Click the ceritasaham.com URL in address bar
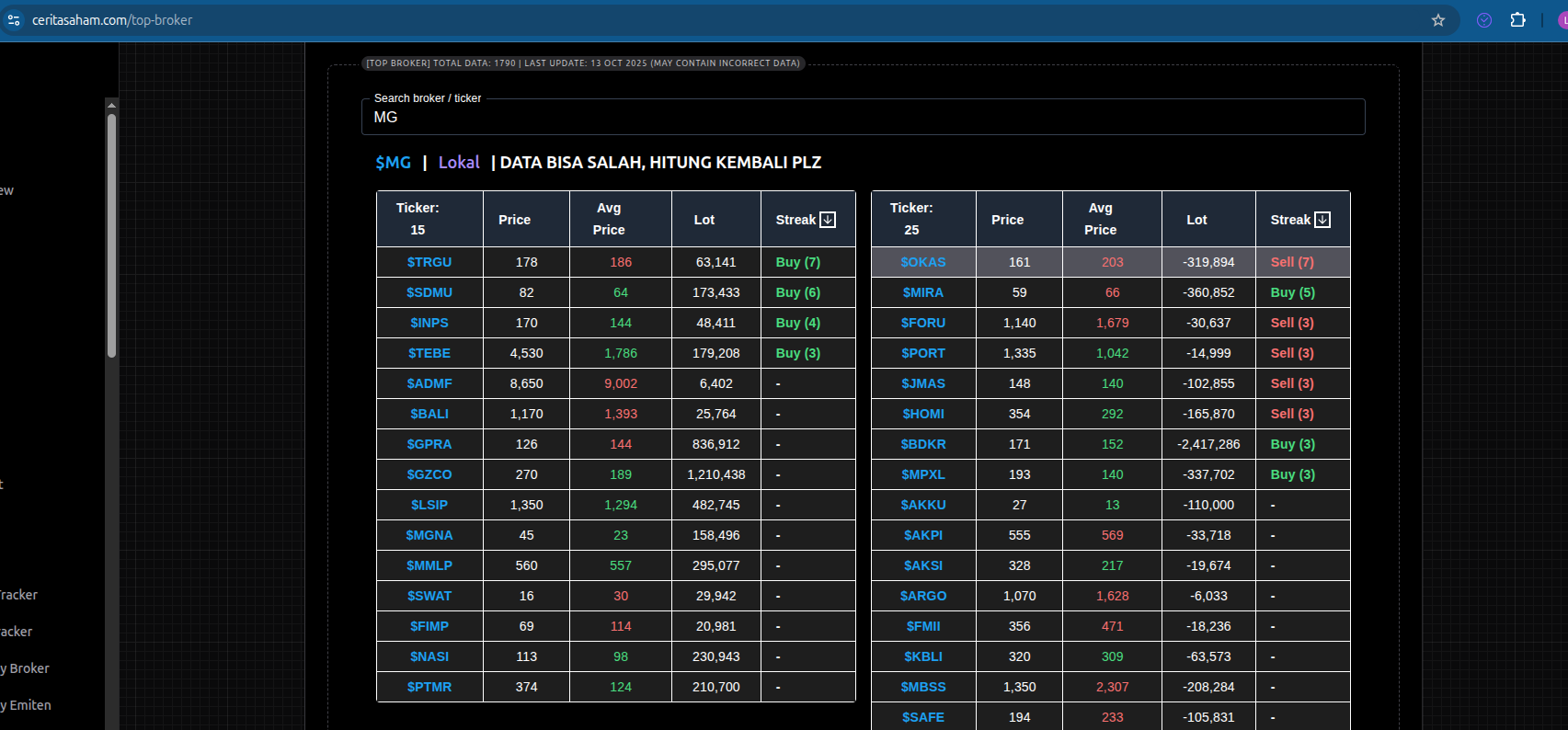This screenshot has height=730, width=1568. [x=112, y=20]
